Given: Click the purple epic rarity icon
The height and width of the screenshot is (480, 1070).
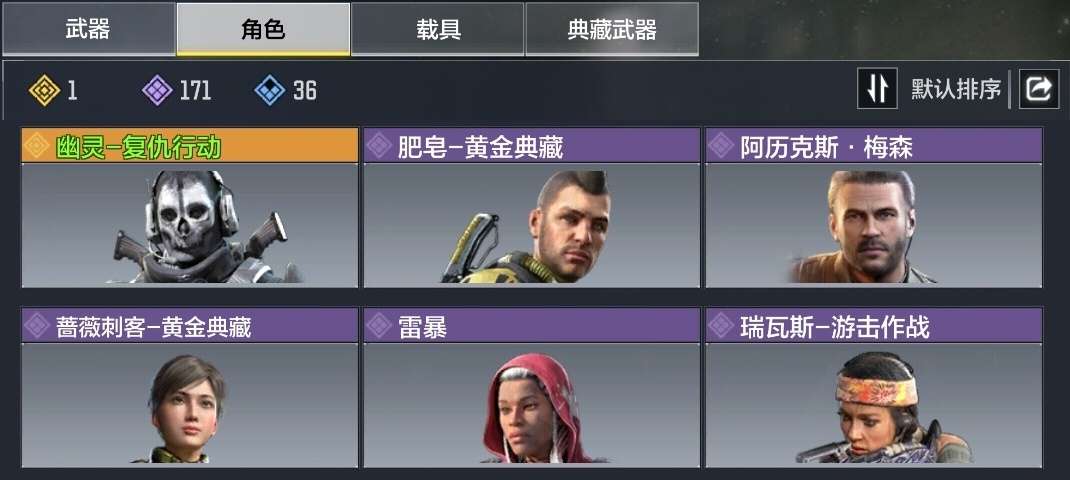Looking at the screenshot, I should click(157, 90).
